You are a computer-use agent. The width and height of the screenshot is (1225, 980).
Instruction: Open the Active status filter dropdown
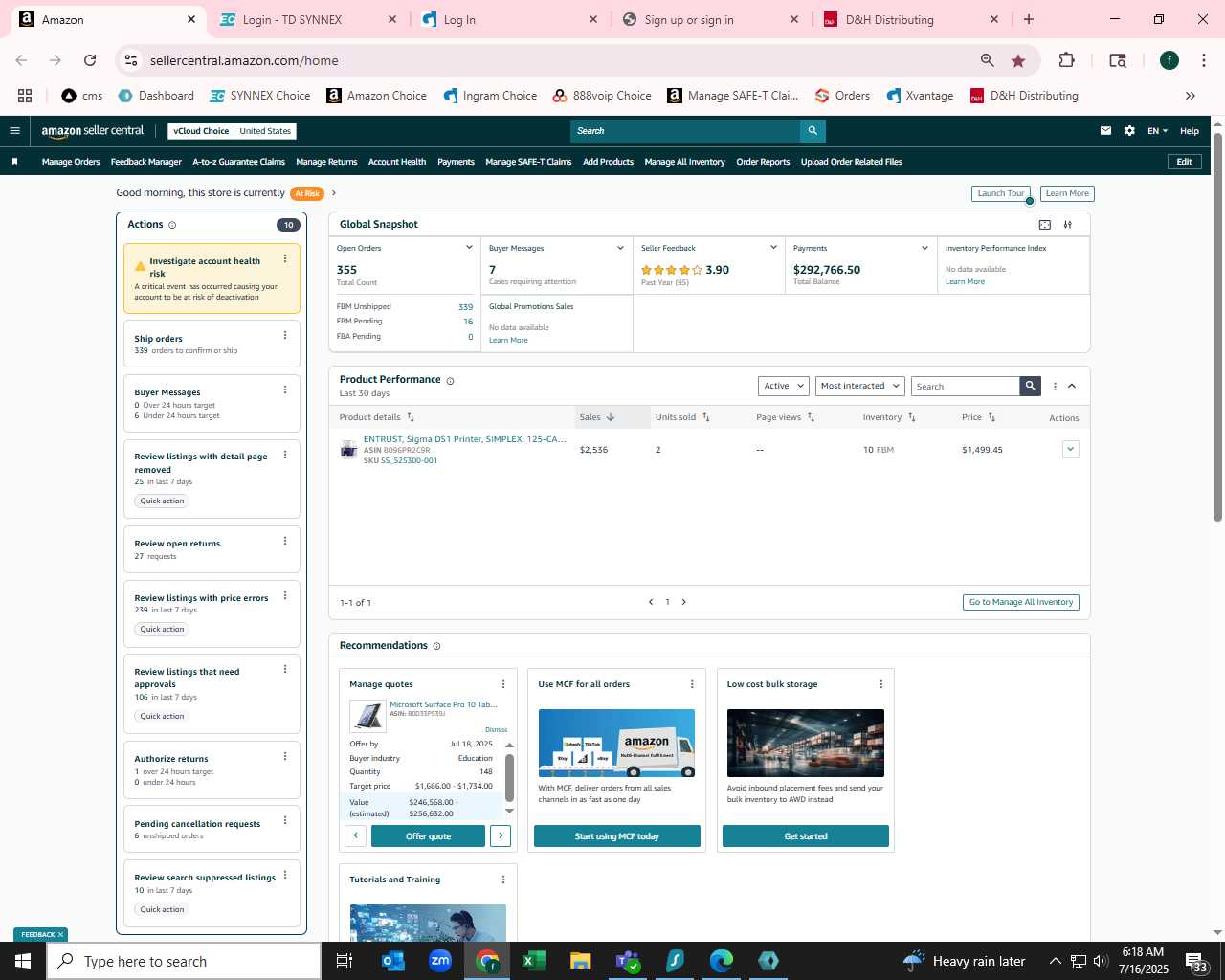click(x=784, y=386)
